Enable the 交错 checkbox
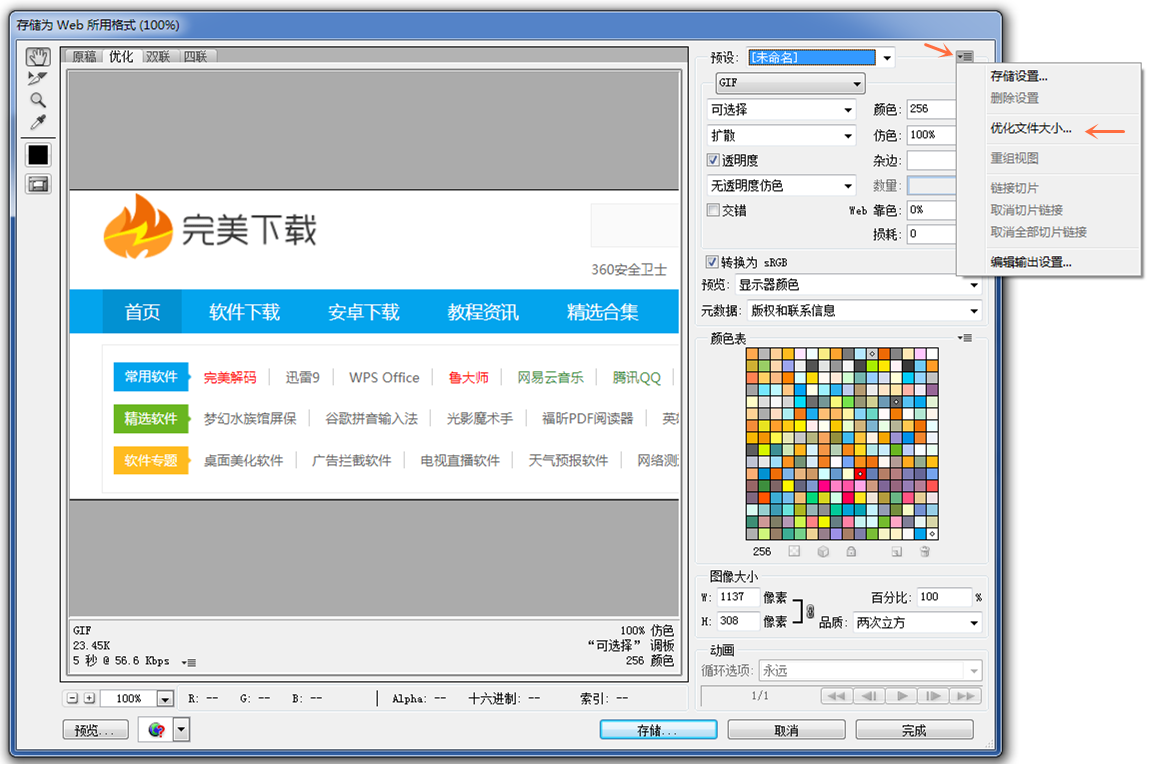The image size is (1150, 764). tap(714, 210)
